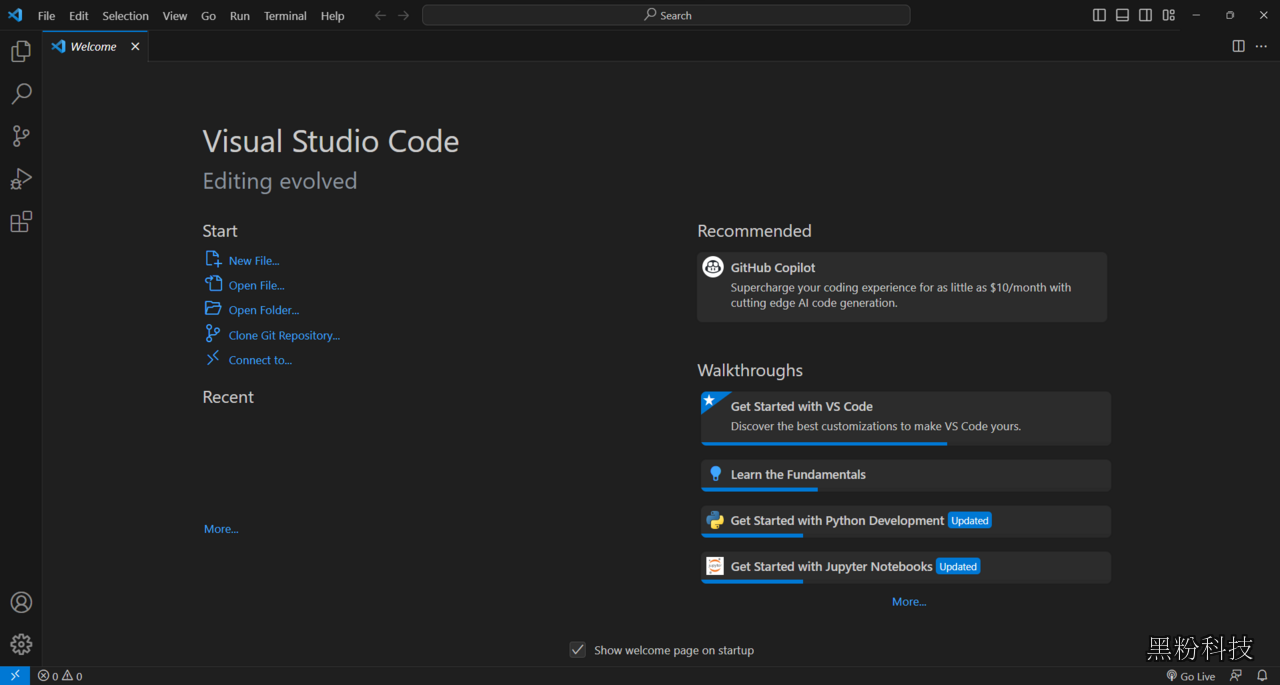This screenshot has height=685, width=1280.
Task: Click the Python logo icon in walkthroughs
Action: point(715,520)
